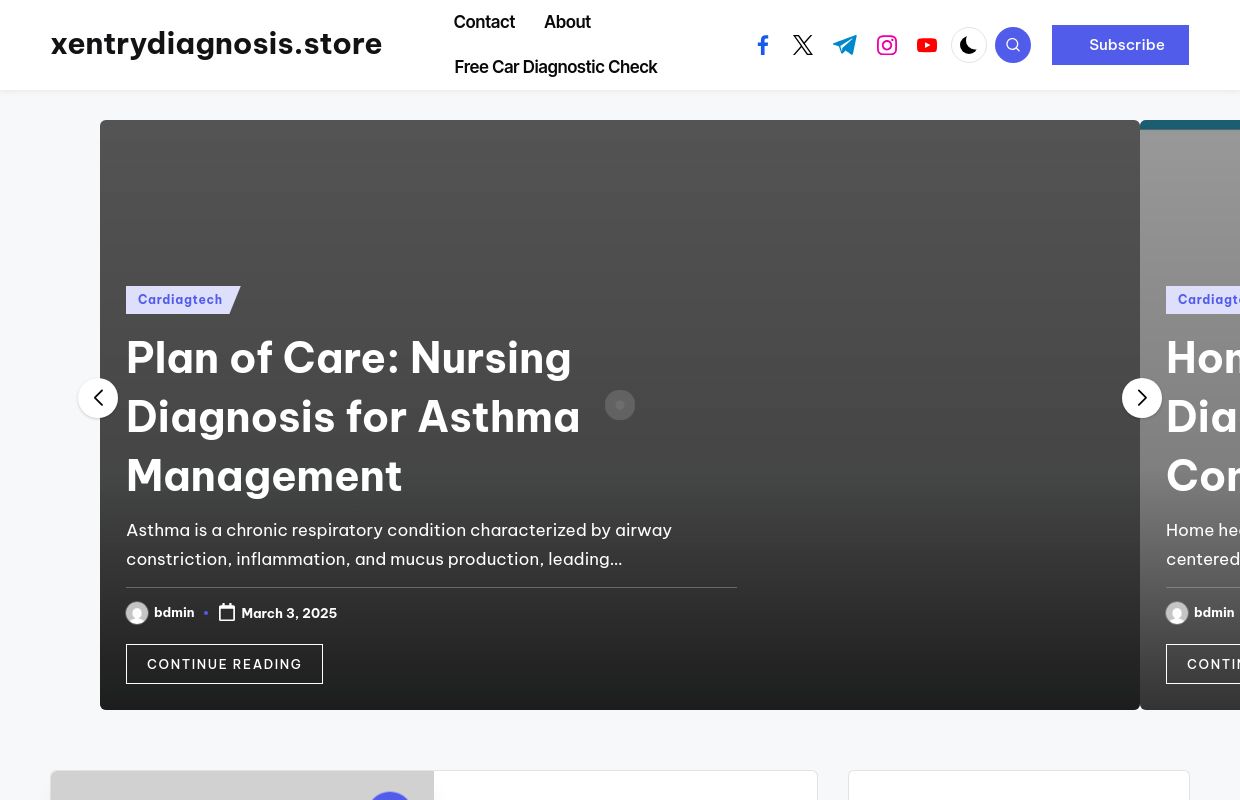This screenshot has height=800, width=1240.
Task: Go back a slide with the left arrow
Action: click(98, 398)
